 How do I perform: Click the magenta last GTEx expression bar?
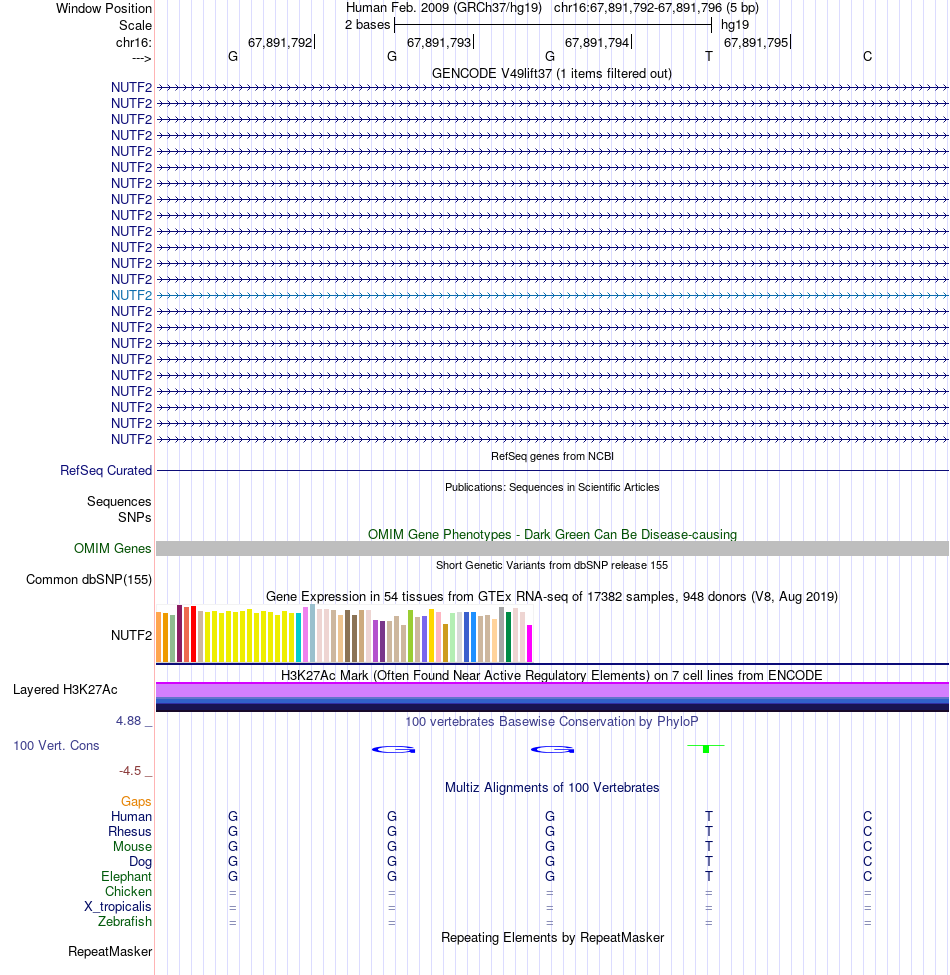tap(530, 644)
